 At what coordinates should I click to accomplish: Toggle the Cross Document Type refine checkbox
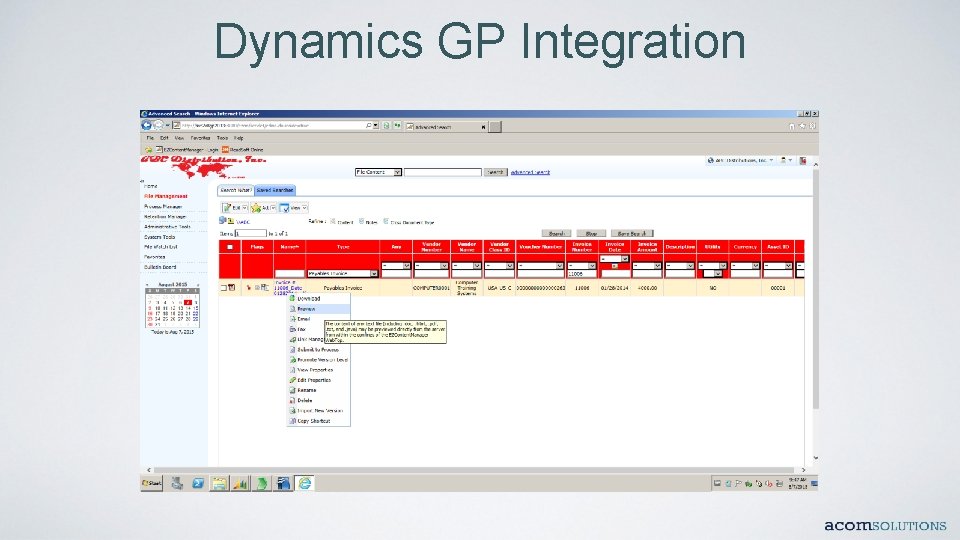(x=386, y=222)
